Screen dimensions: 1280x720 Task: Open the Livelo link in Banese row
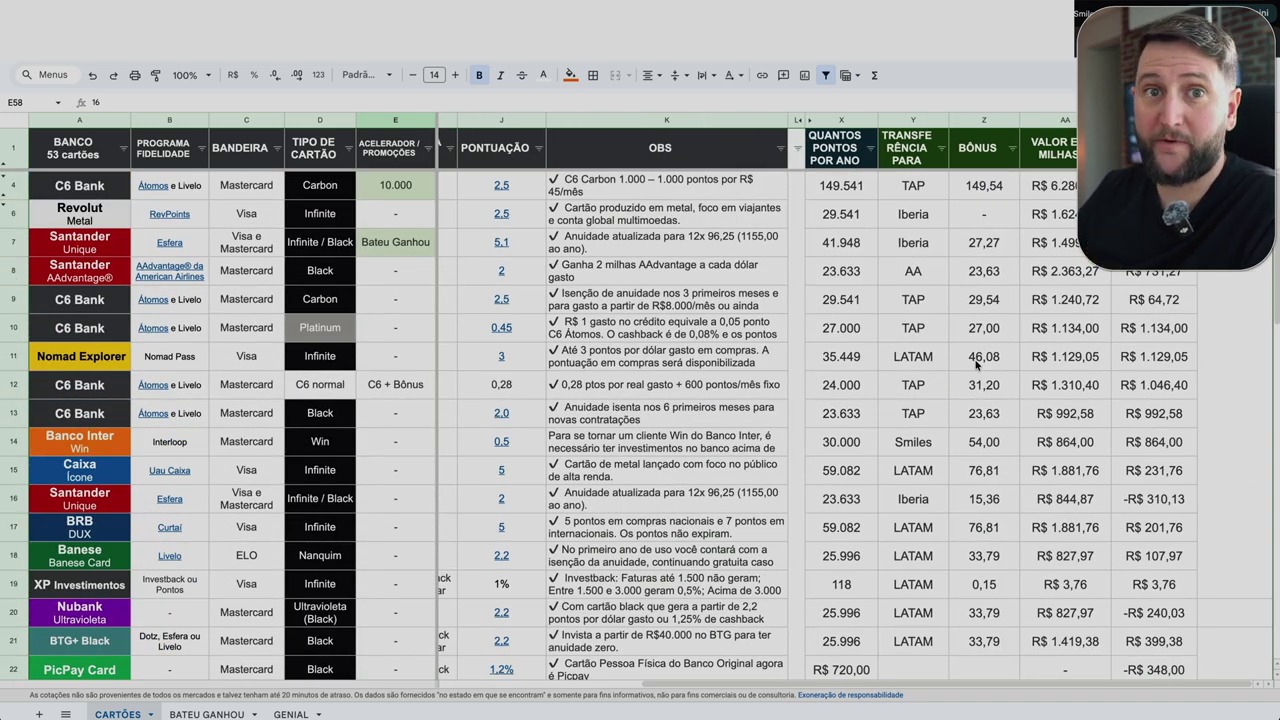click(169, 556)
